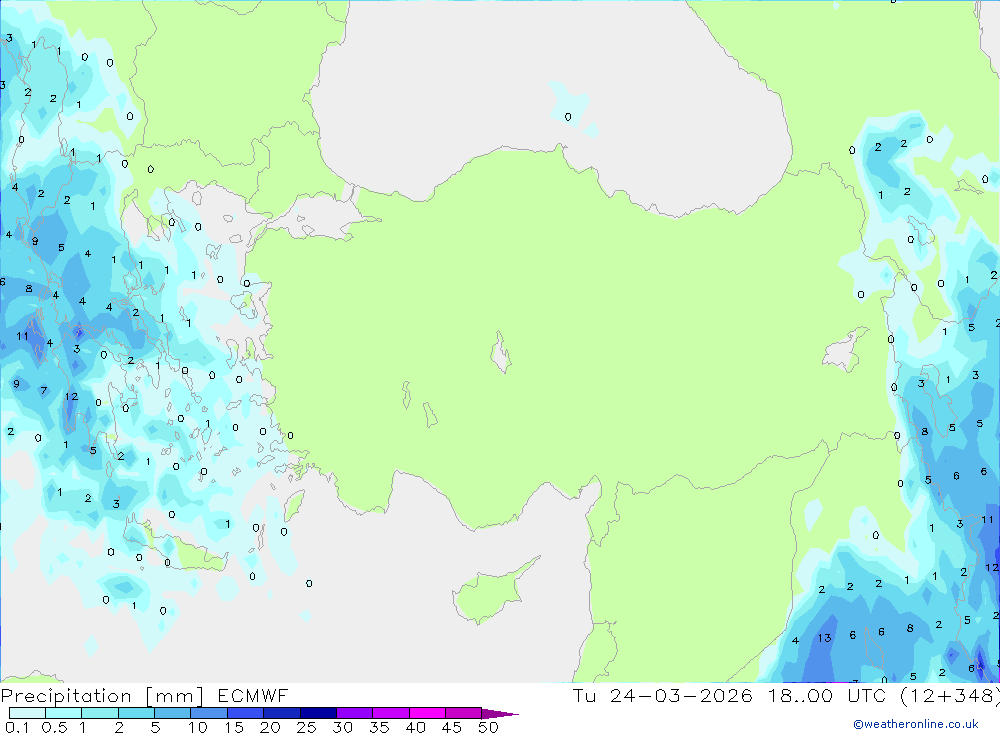
Task: Click the '13' precipitation value on the map
Action: coord(825,638)
